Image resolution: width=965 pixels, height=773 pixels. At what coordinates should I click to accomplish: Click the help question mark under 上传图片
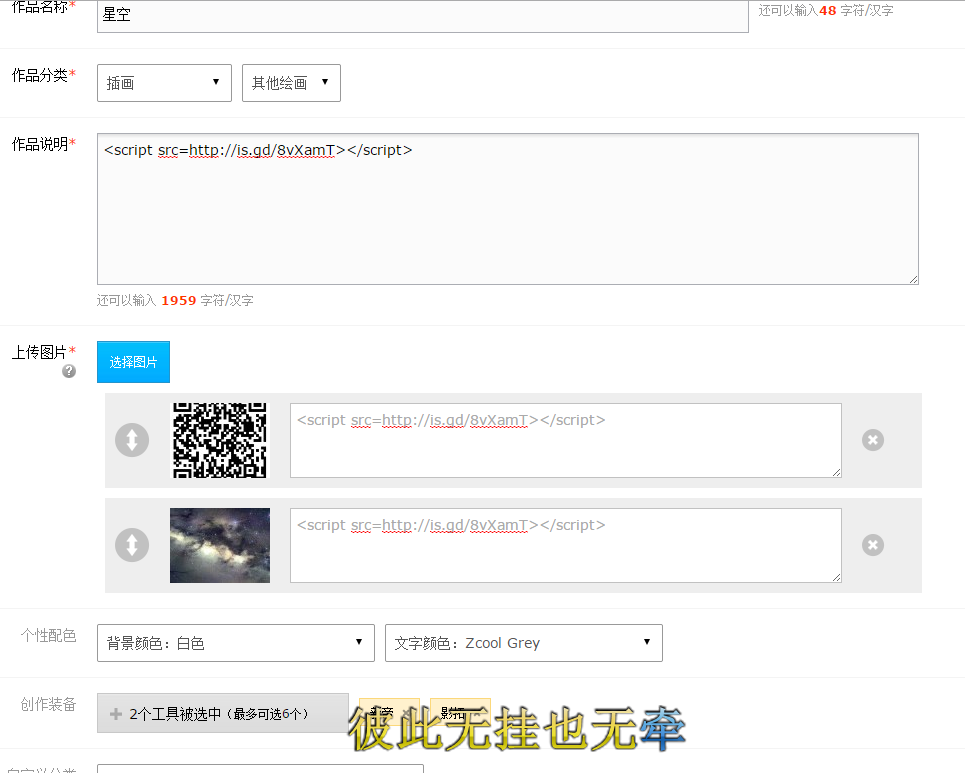[x=69, y=371]
